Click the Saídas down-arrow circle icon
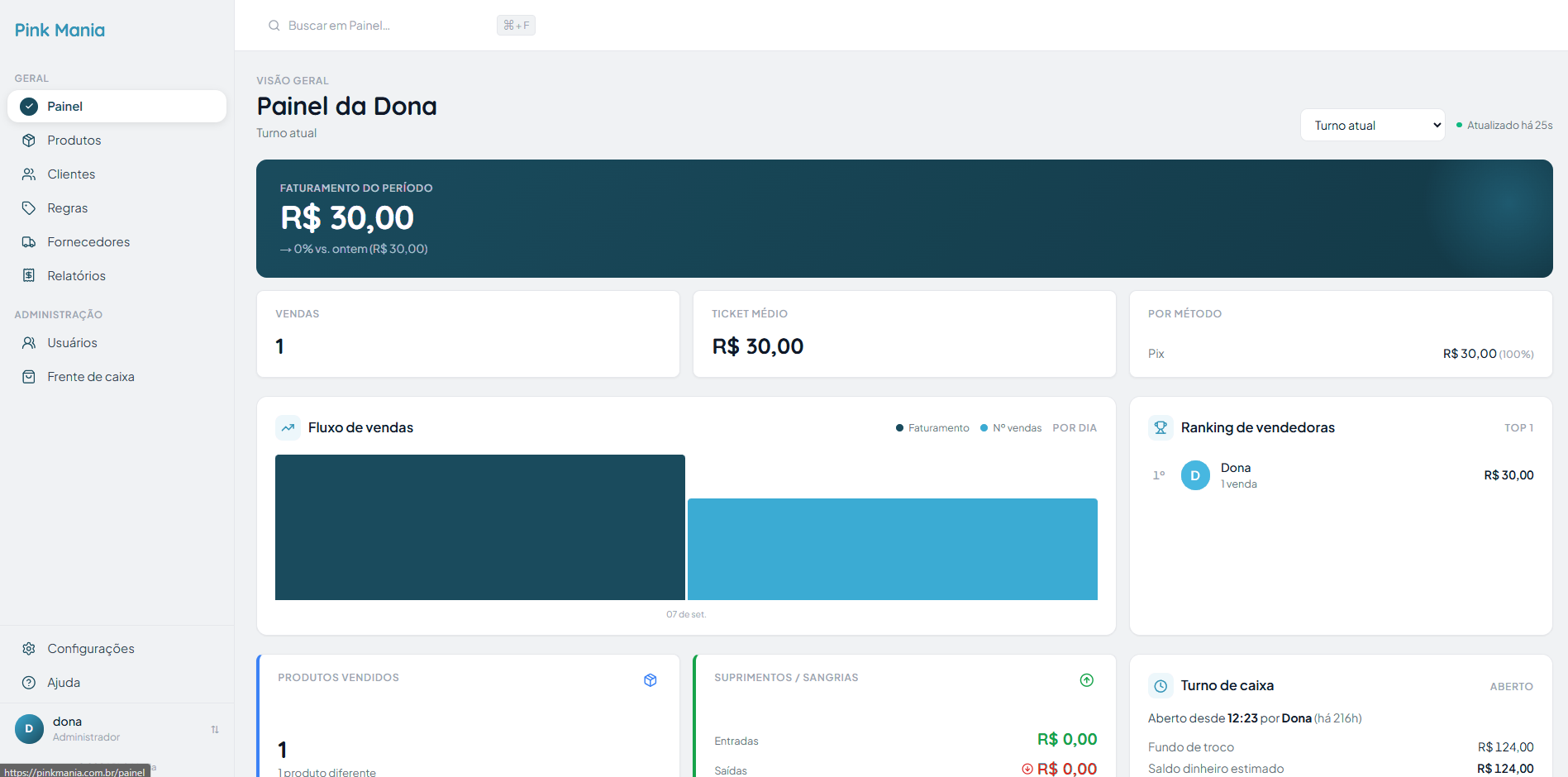This screenshot has width=1568, height=777. (1027, 769)
